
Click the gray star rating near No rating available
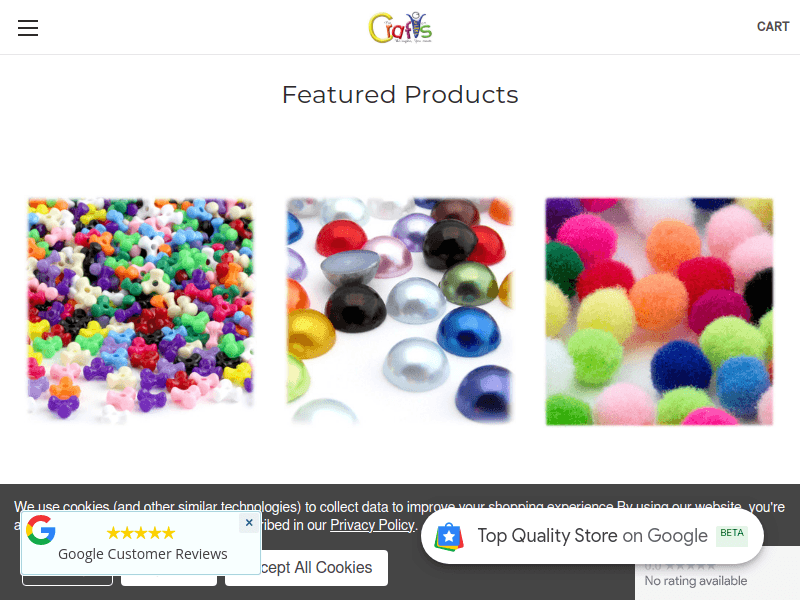tap(690, 565)
